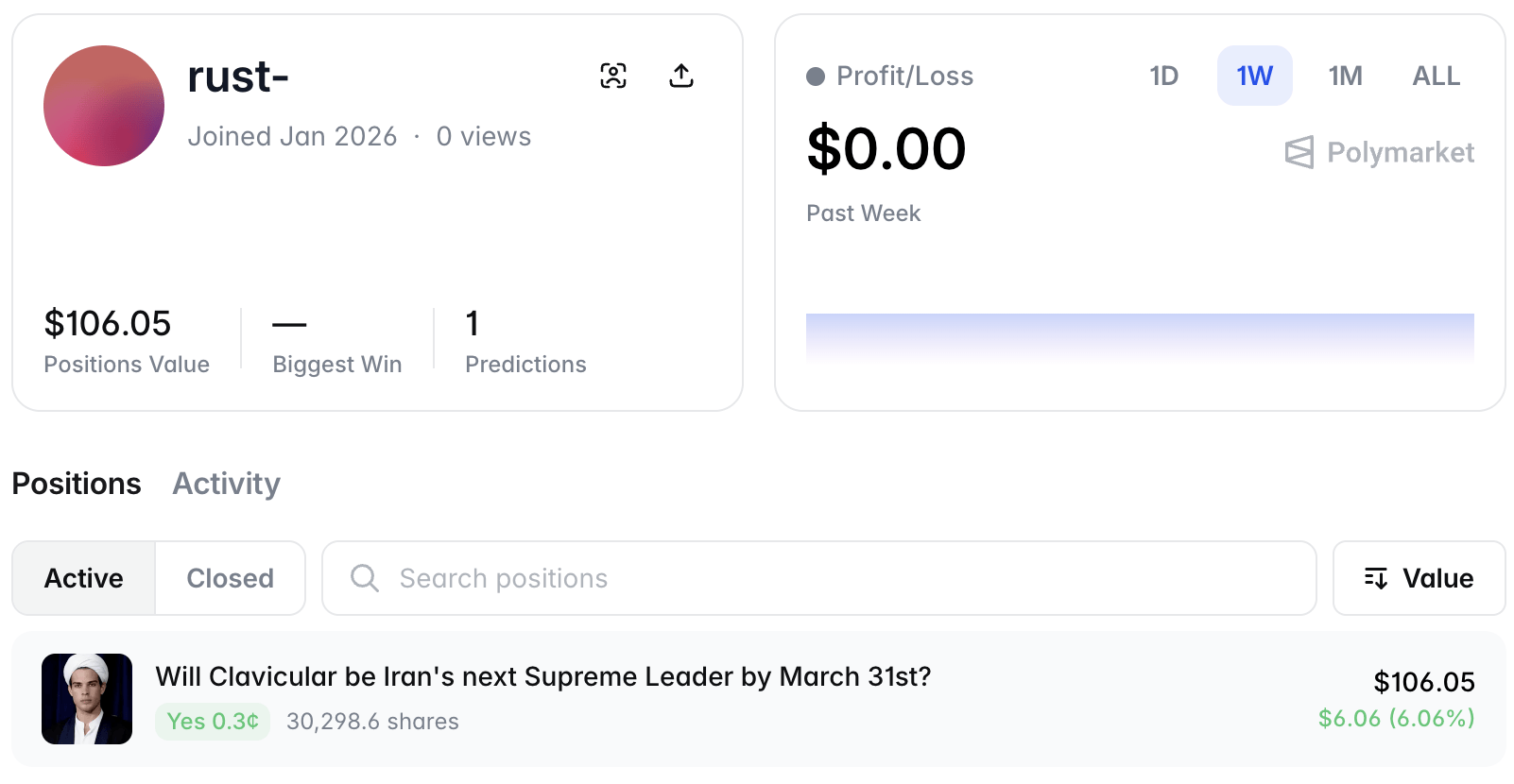1514x784 pixels.
Task: Select the ALL time range
Action: (x=1436, y=76)
